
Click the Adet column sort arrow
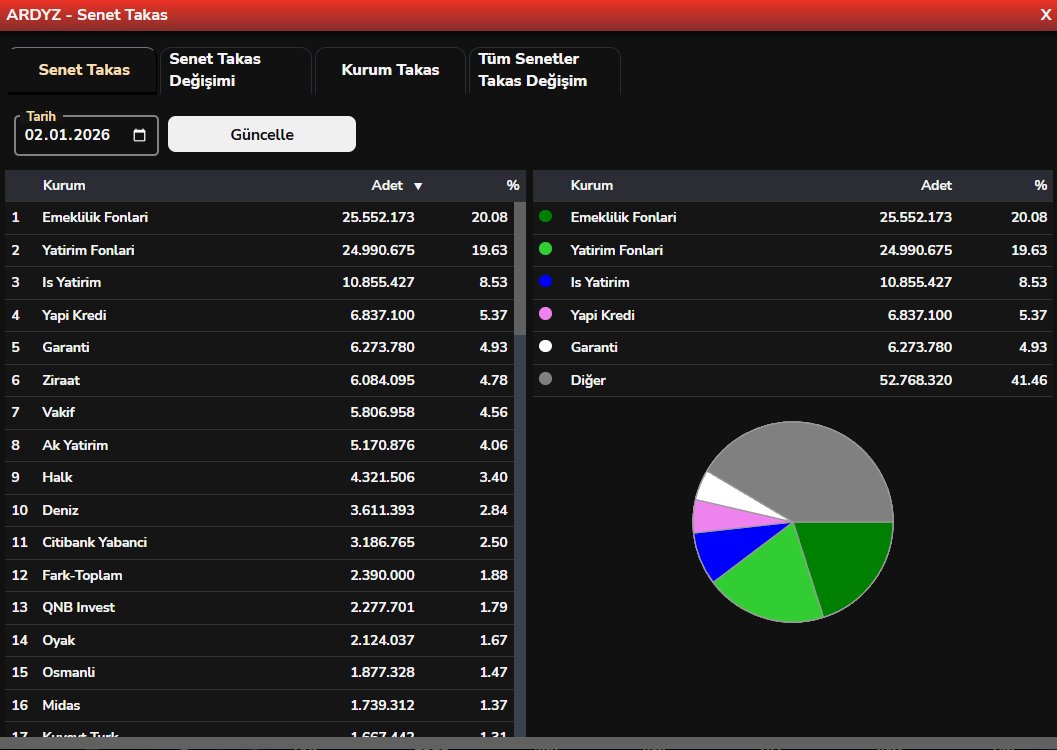pyautogui.click(x=418, y=186)
